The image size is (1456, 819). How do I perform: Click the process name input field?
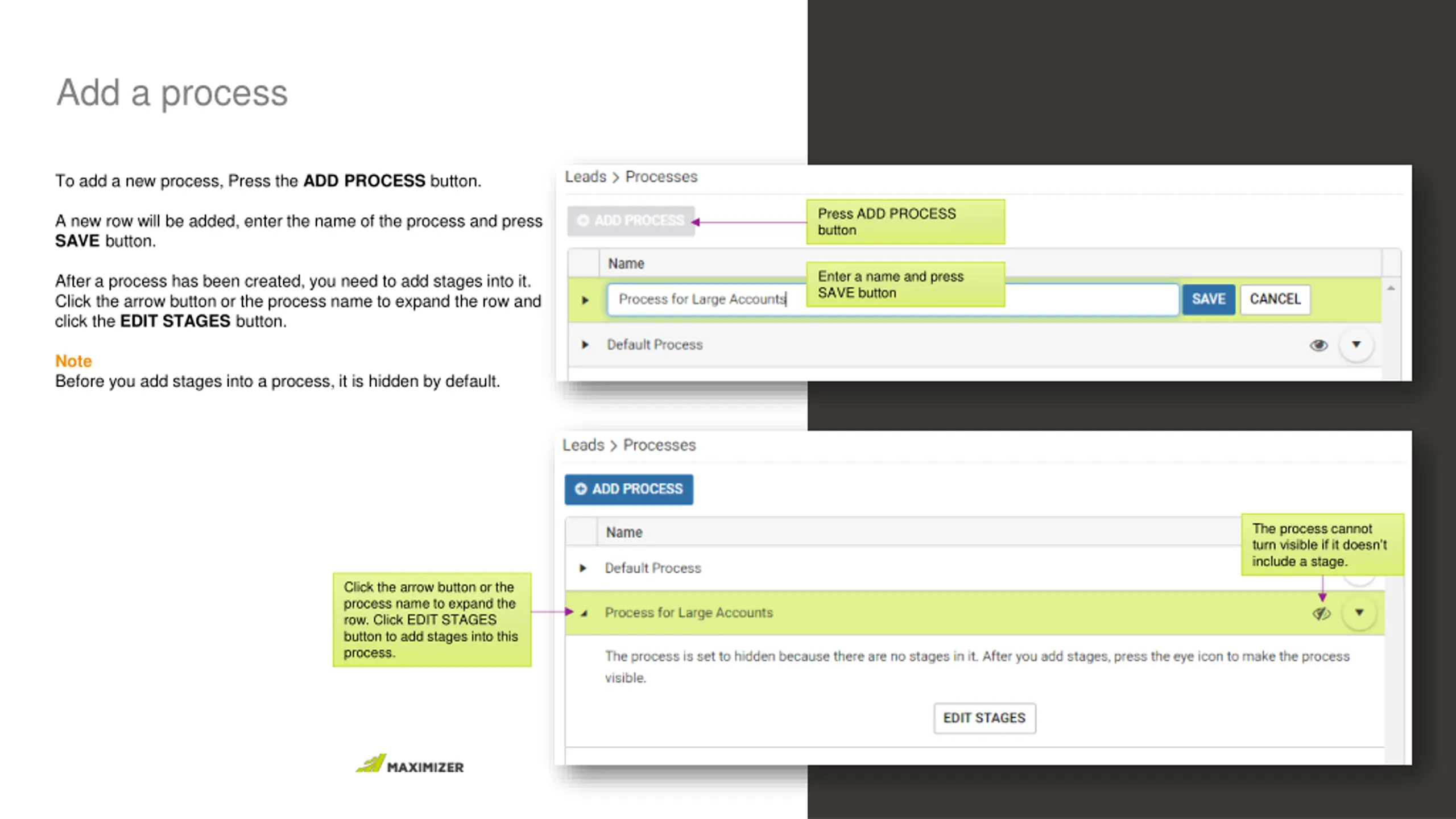coord(892,299)
